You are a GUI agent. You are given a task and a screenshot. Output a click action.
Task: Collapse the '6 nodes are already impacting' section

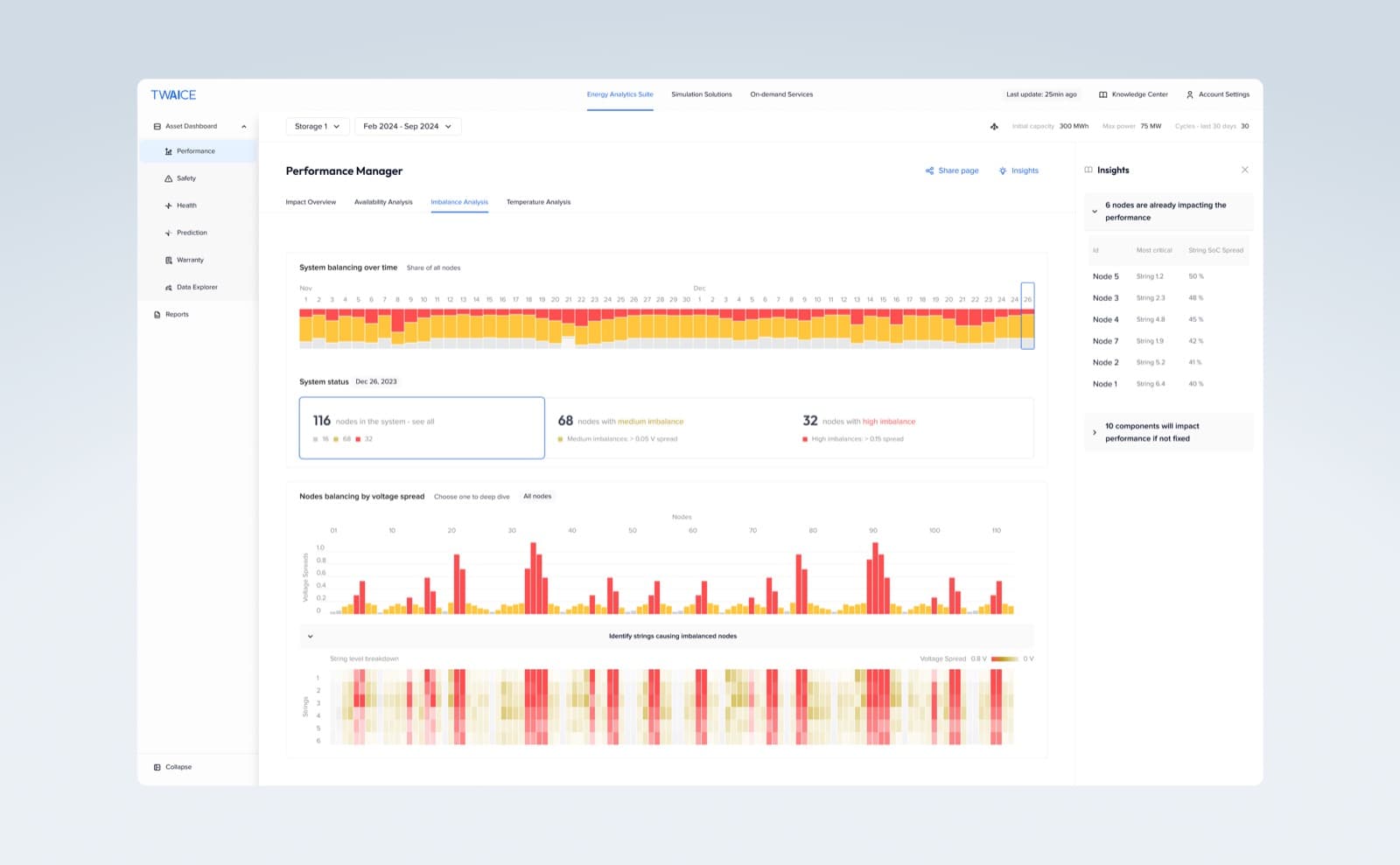point(1095,211)
